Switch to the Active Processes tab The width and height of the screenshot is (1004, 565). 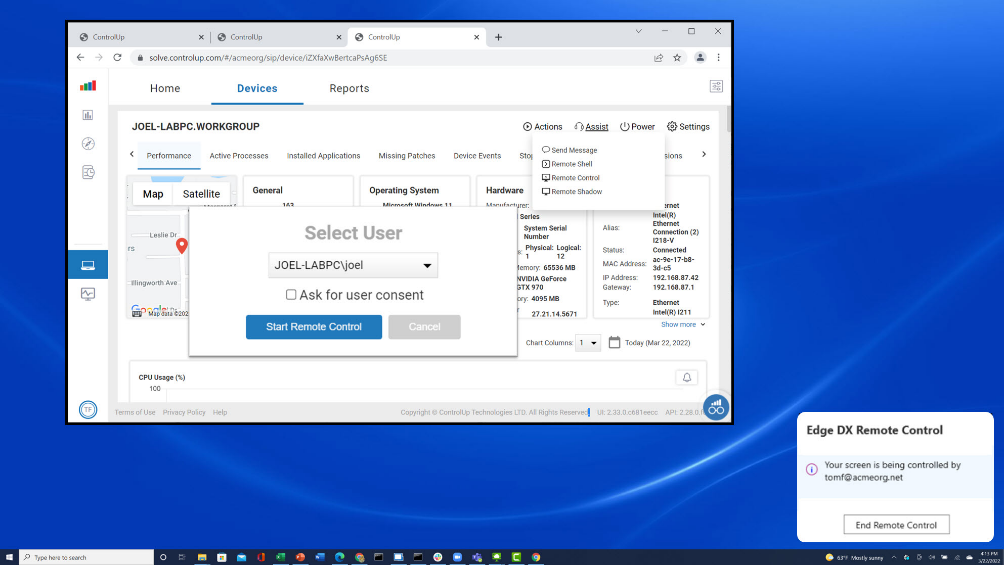[x=239, y=156]
